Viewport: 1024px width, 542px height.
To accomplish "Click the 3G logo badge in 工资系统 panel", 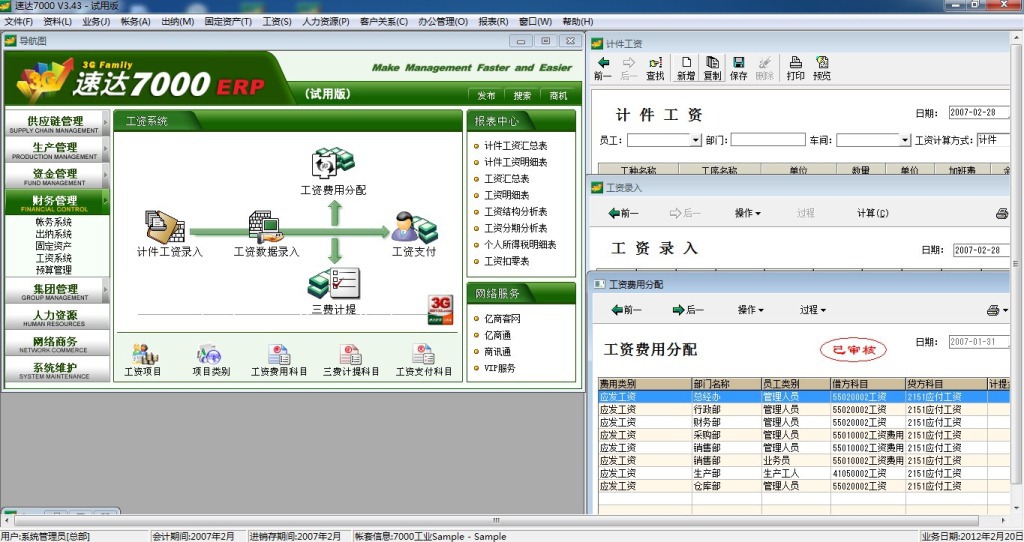I will [440, 310].
